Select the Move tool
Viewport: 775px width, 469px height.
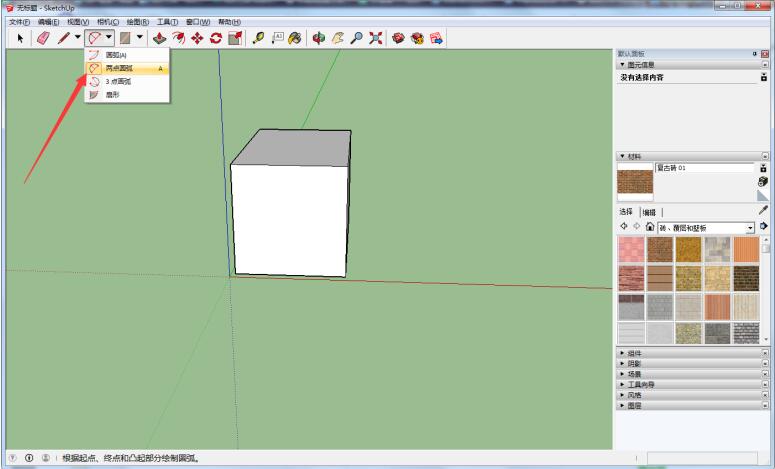click(197, 38)
